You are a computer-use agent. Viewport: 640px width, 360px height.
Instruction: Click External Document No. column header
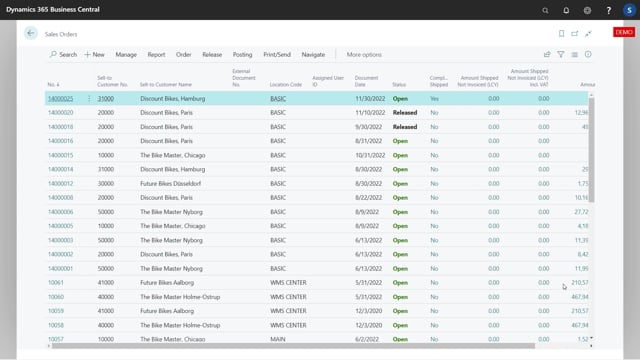point(244,78)
